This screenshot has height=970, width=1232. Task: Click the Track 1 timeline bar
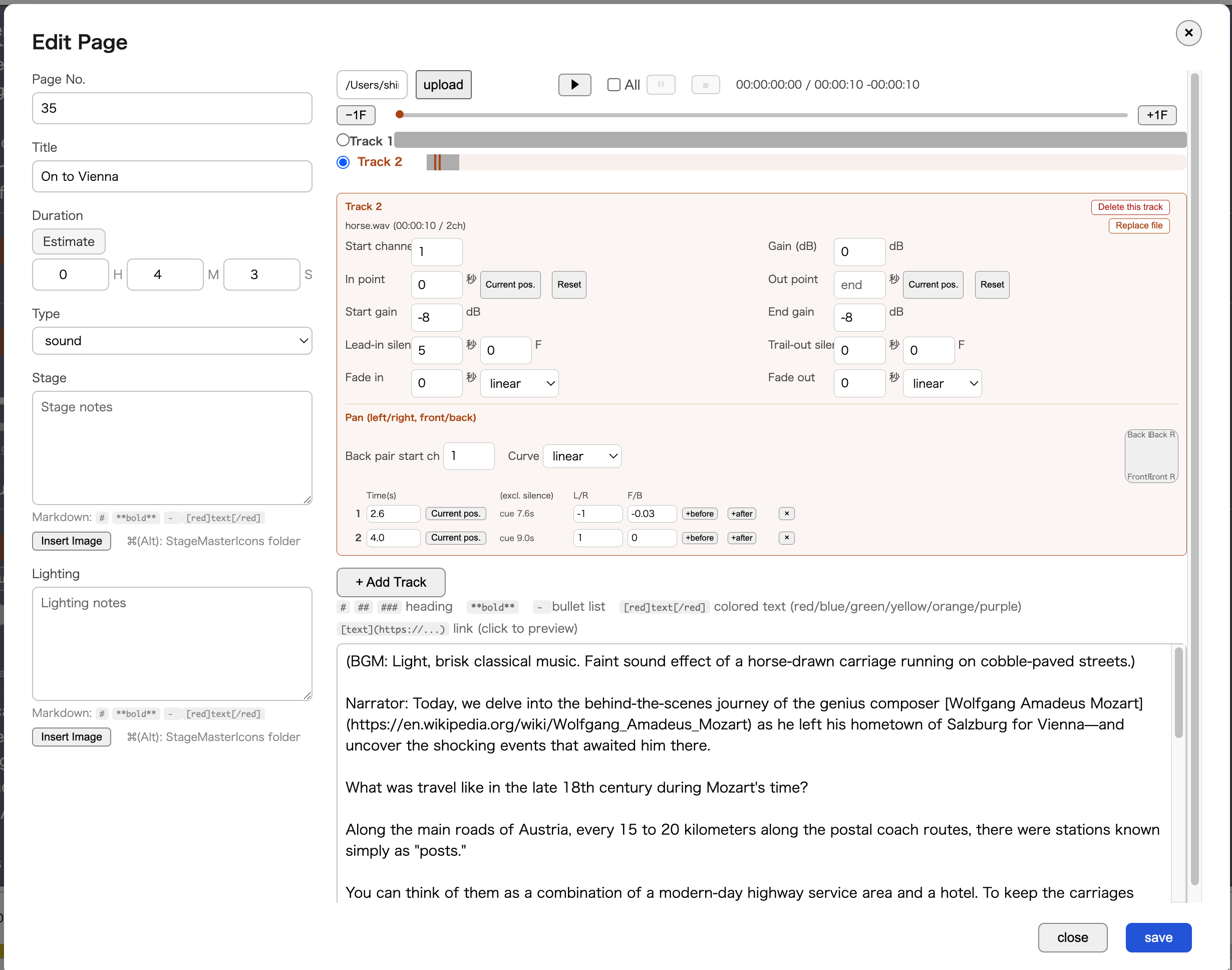click(790, 140)
